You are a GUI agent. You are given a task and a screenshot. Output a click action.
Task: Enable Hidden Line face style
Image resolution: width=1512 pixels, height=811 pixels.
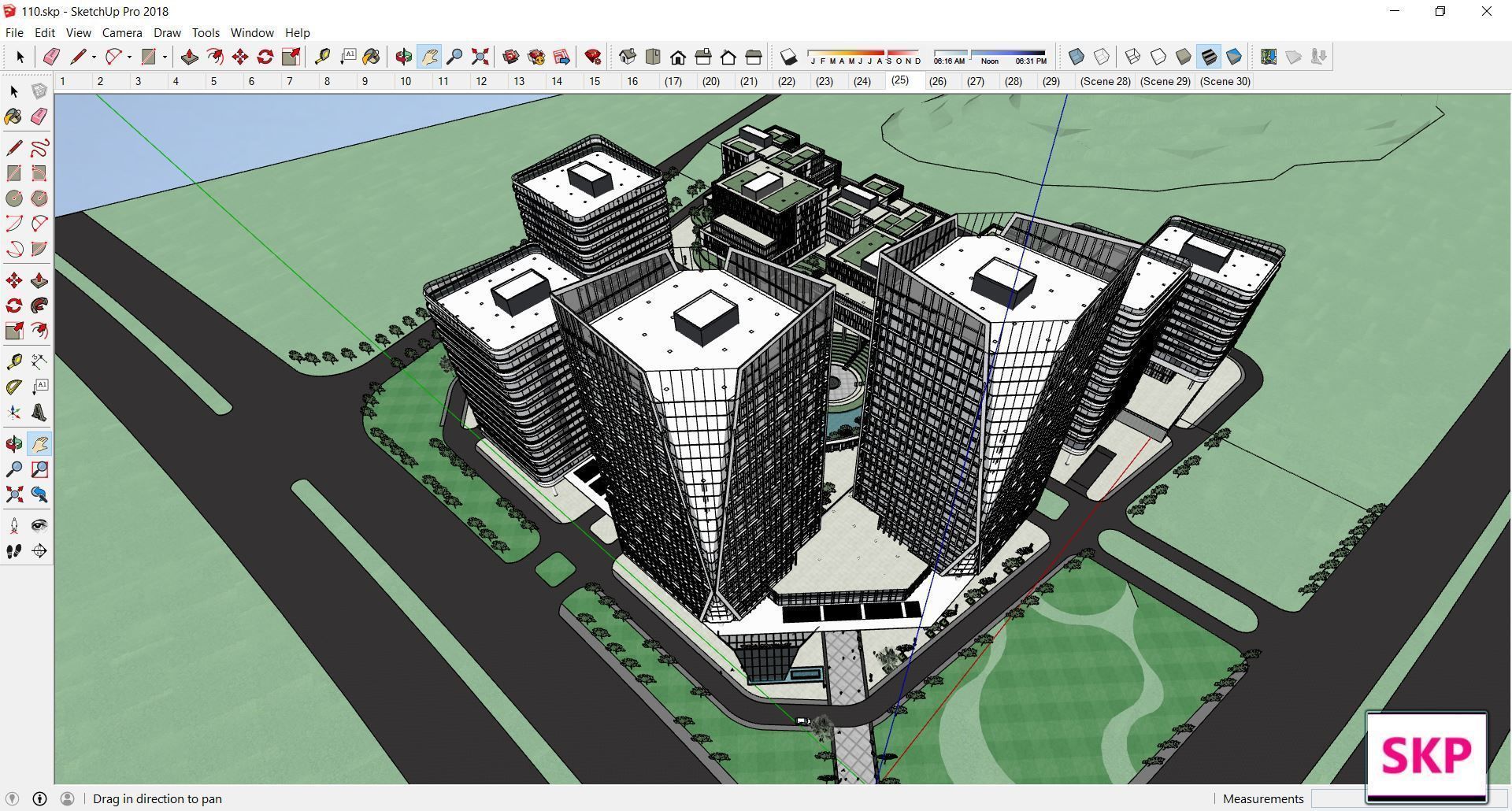click(1158, 57)
